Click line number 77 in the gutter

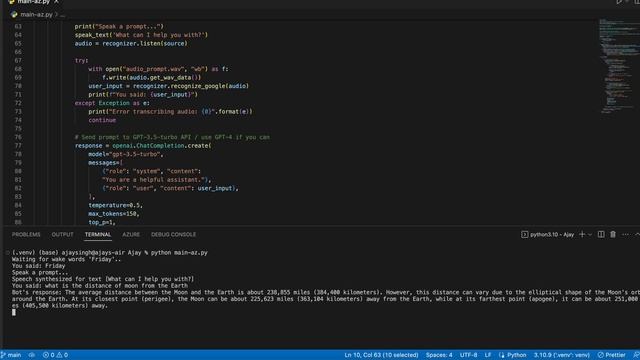18,146
